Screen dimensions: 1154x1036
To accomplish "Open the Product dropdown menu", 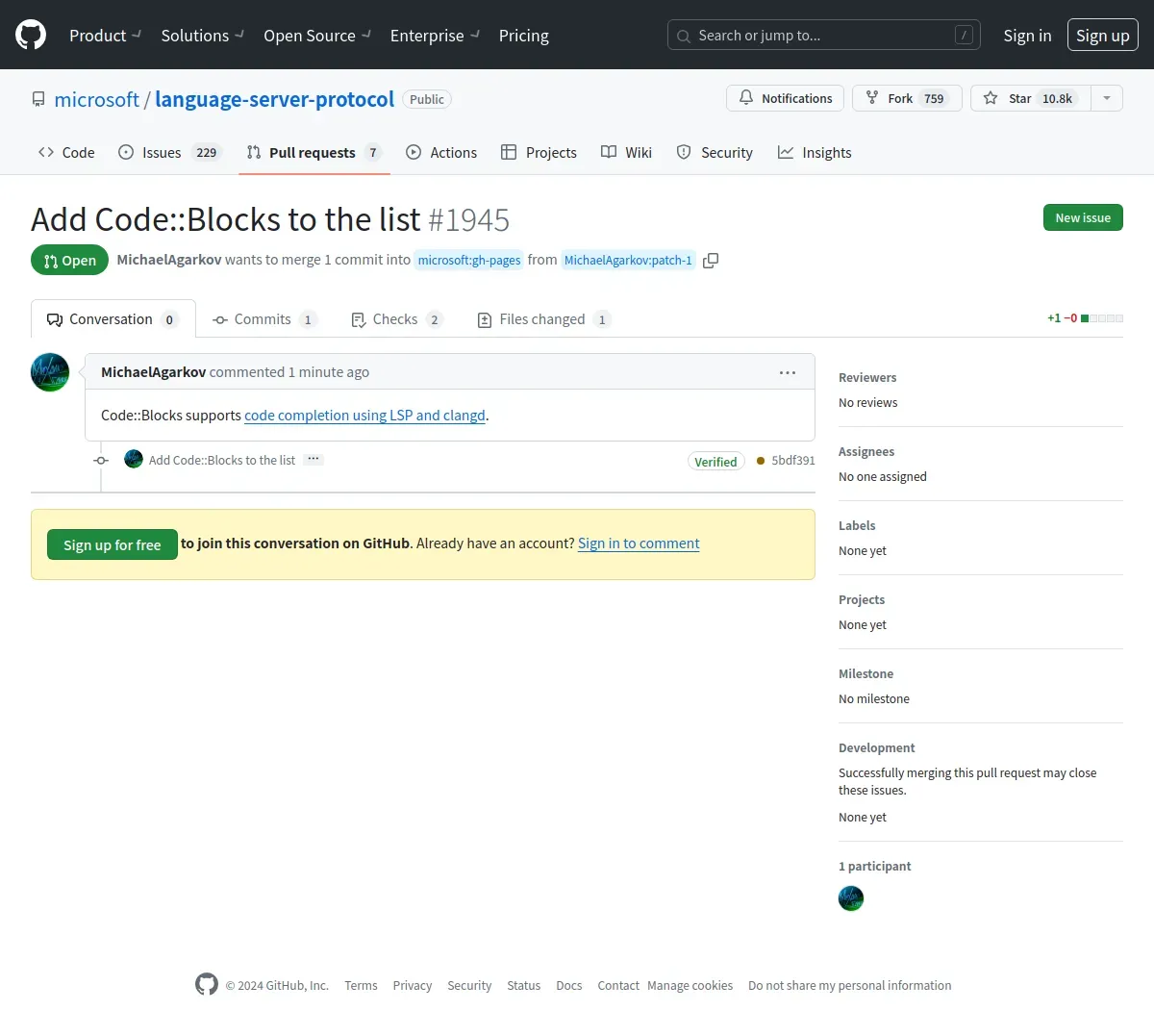I will coord(105,36).
